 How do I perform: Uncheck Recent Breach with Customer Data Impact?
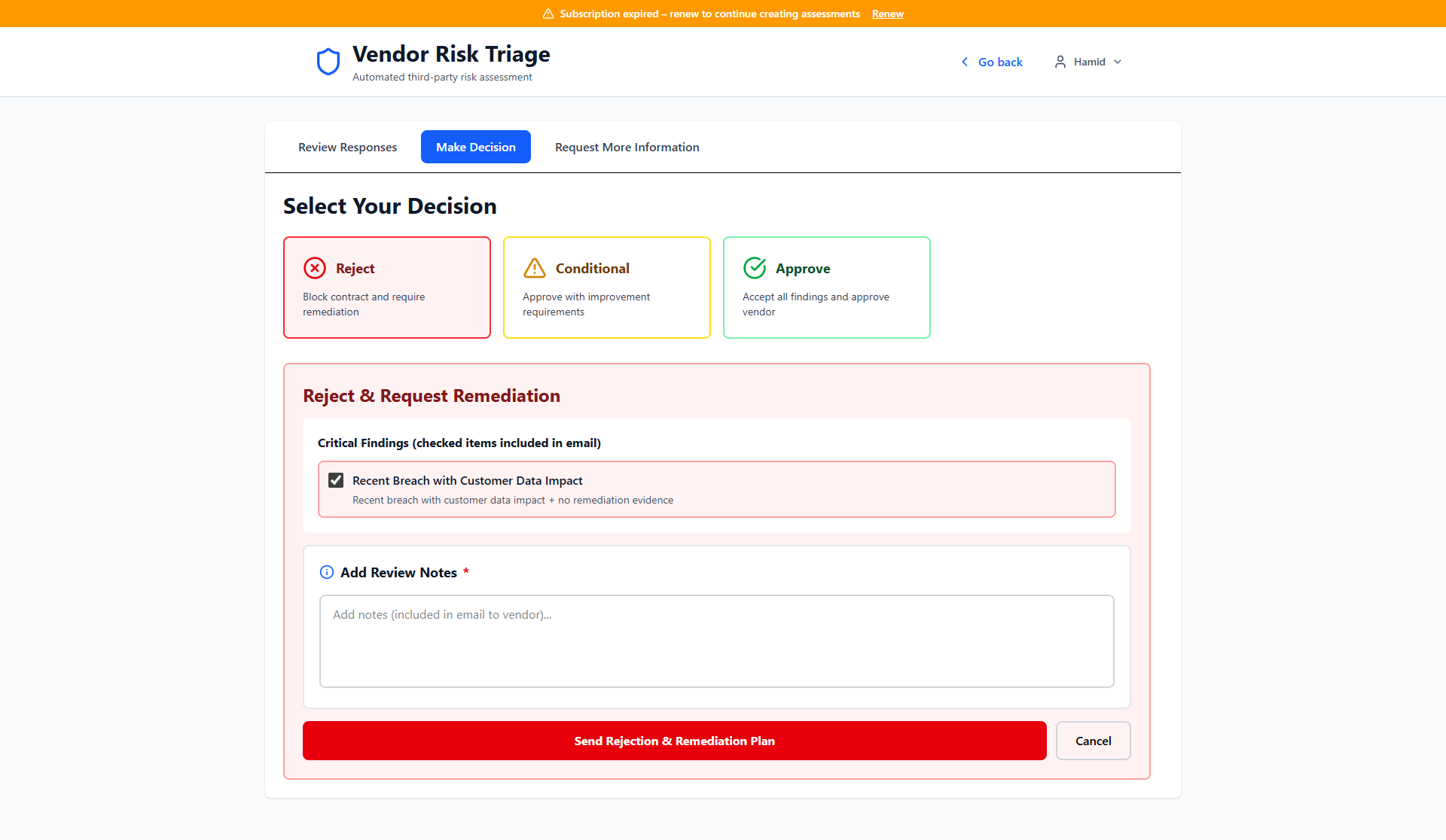(336, 480)
